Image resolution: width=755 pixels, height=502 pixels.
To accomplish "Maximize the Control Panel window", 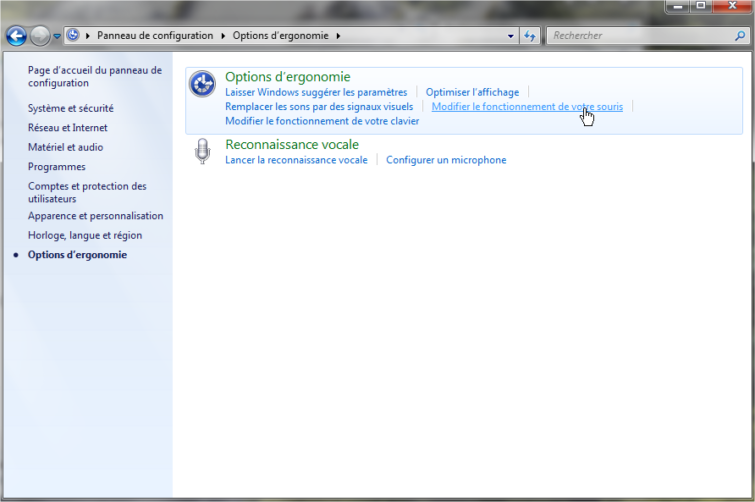I will pyautogui.click(x=701, y=6).
